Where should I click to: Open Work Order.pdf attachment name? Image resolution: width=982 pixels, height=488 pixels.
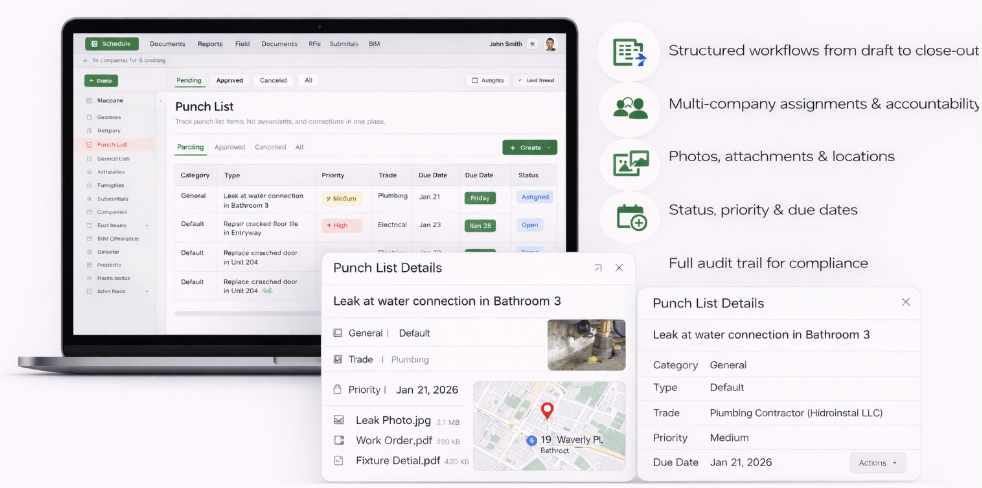(x=393, y=440)
